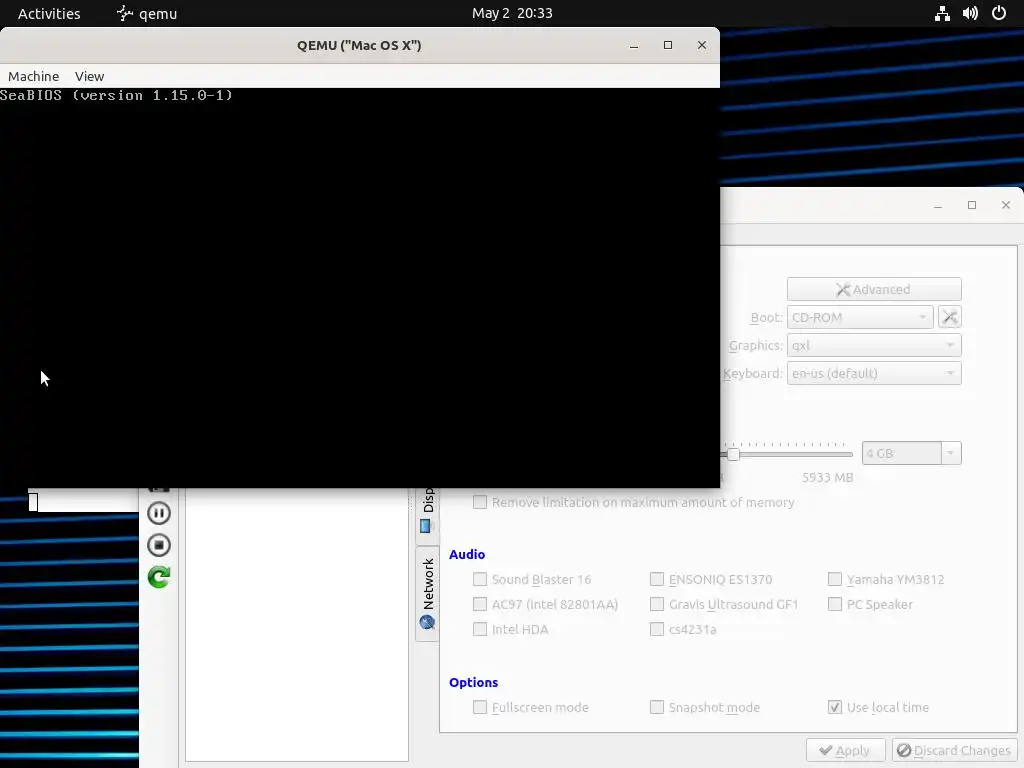
Task: Open the View menu in QEMU window
Action: 89,76
